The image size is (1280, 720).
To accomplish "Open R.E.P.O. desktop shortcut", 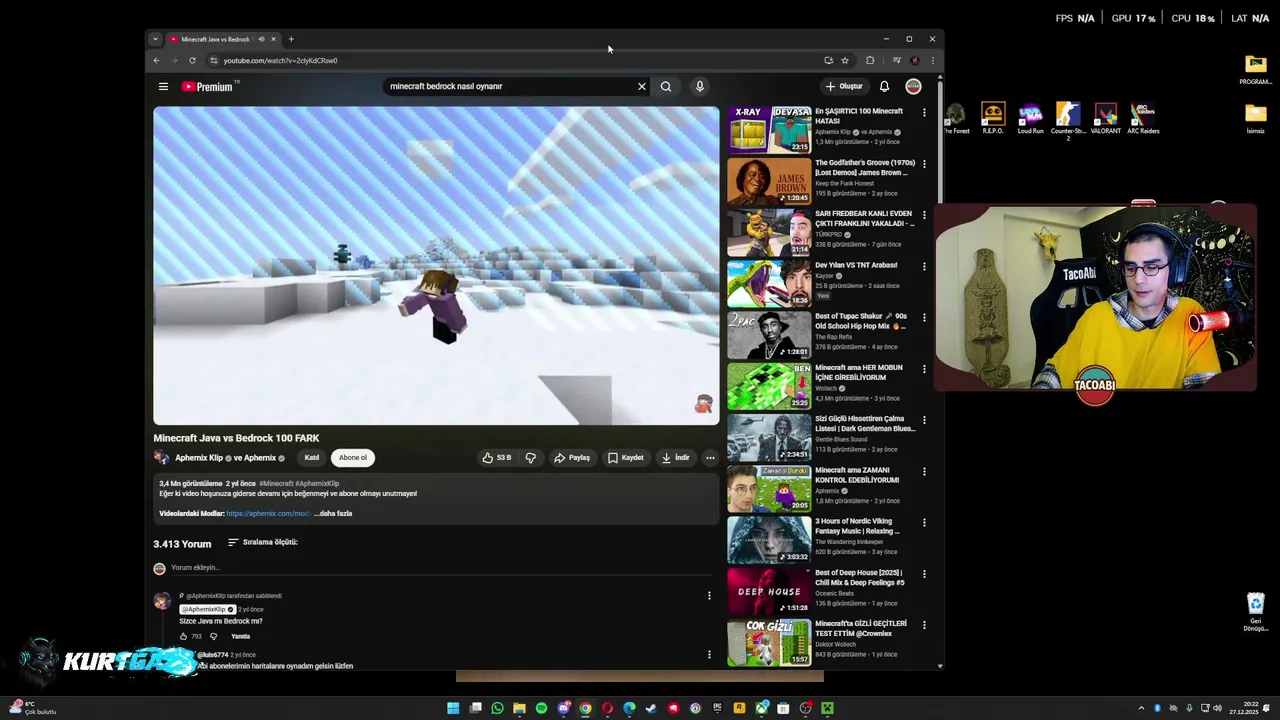I will point(993,118).
